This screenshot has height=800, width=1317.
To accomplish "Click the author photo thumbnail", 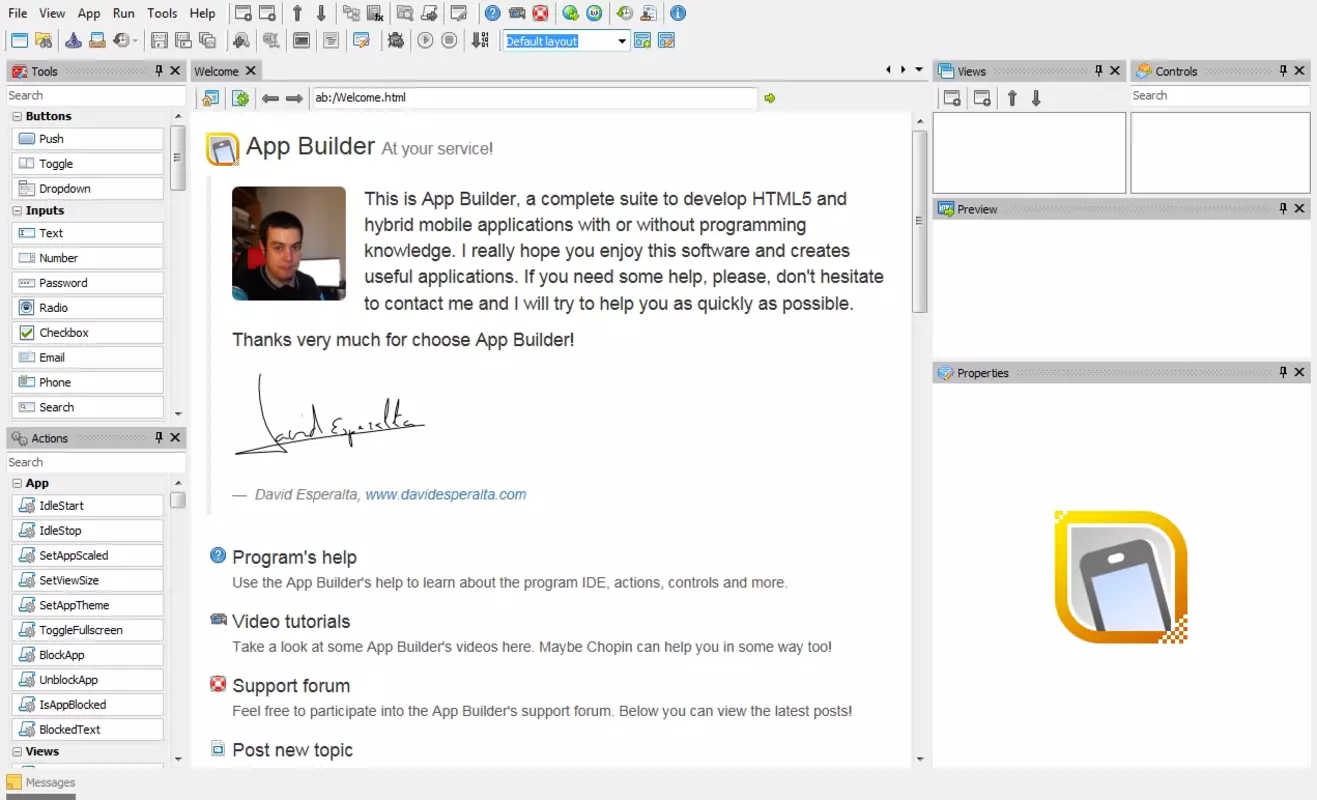I will click(x=289, y=243).
